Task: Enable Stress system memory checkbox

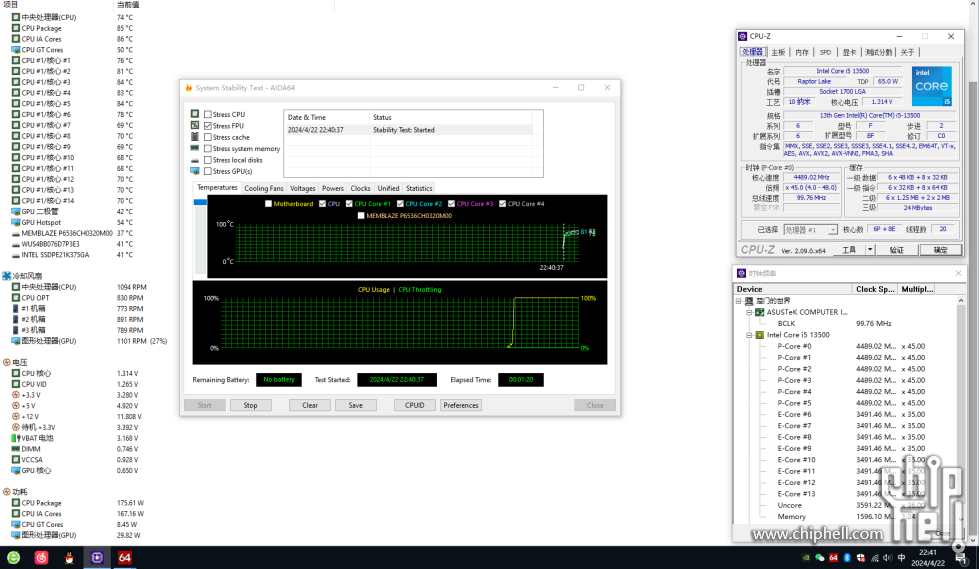Action: pos(208,149)
